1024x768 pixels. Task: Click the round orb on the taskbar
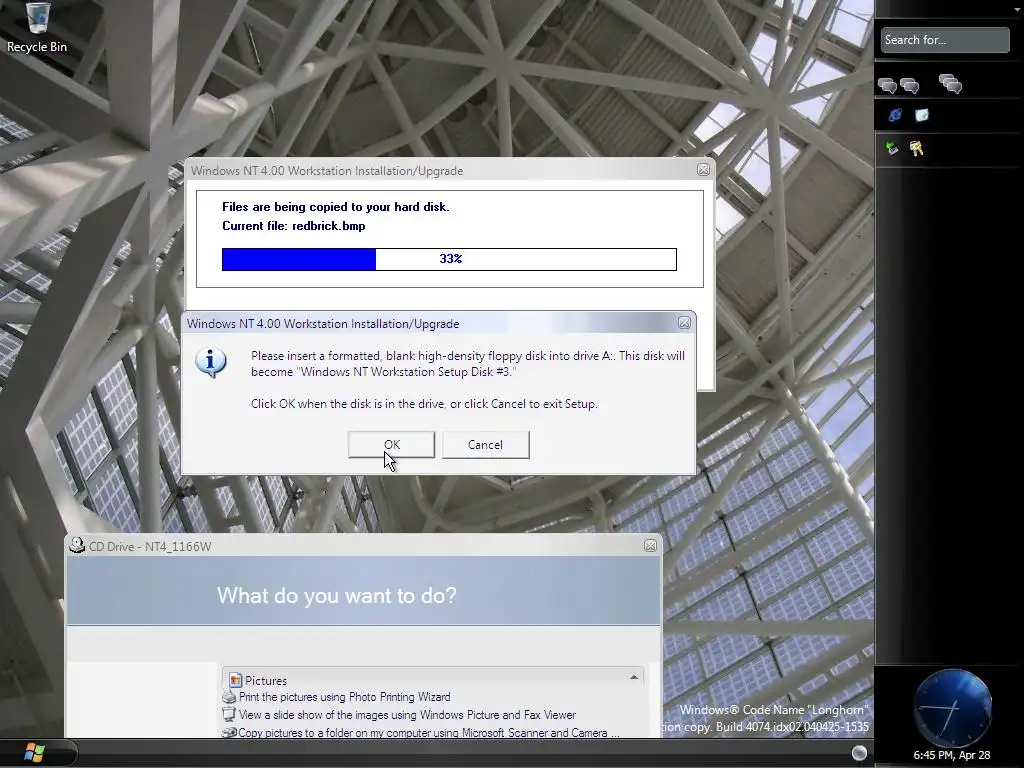(x=859, y=753)
